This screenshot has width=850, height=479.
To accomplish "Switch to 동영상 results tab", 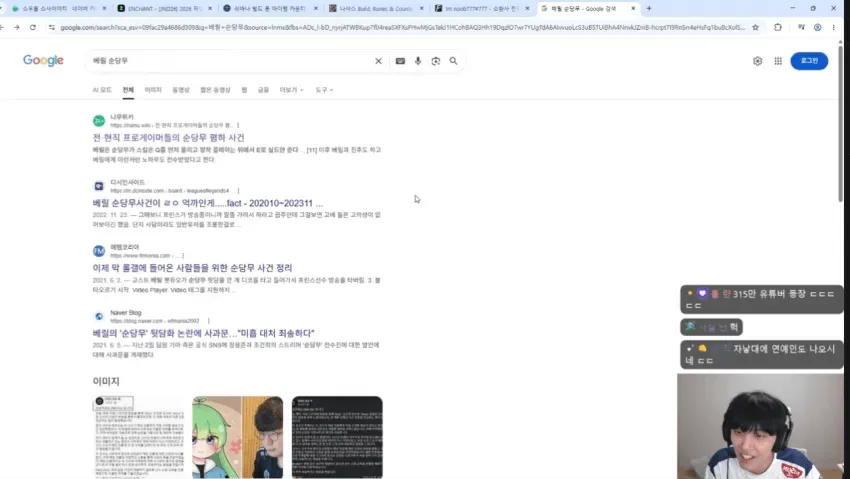I will pyautogui.click(x=181, y=90).
